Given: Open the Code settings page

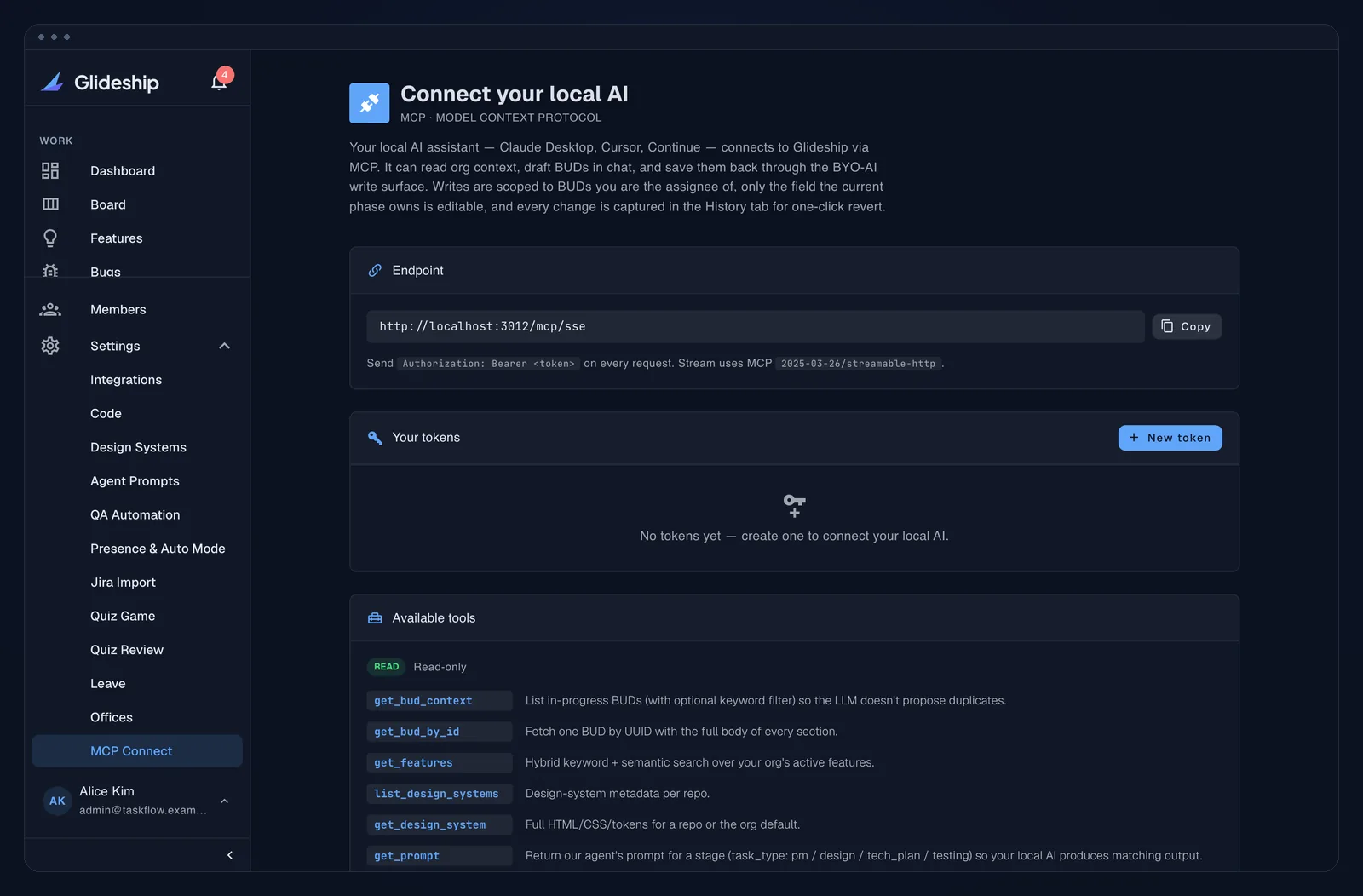Looking at the screenshot, I should [x=106, y=413].
